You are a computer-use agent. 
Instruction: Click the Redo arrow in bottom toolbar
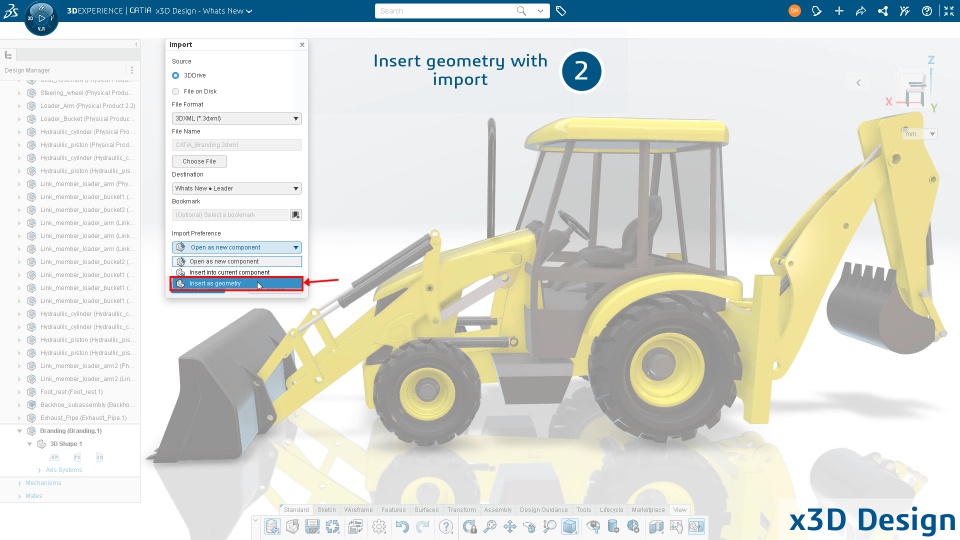[x=422, y=527]
